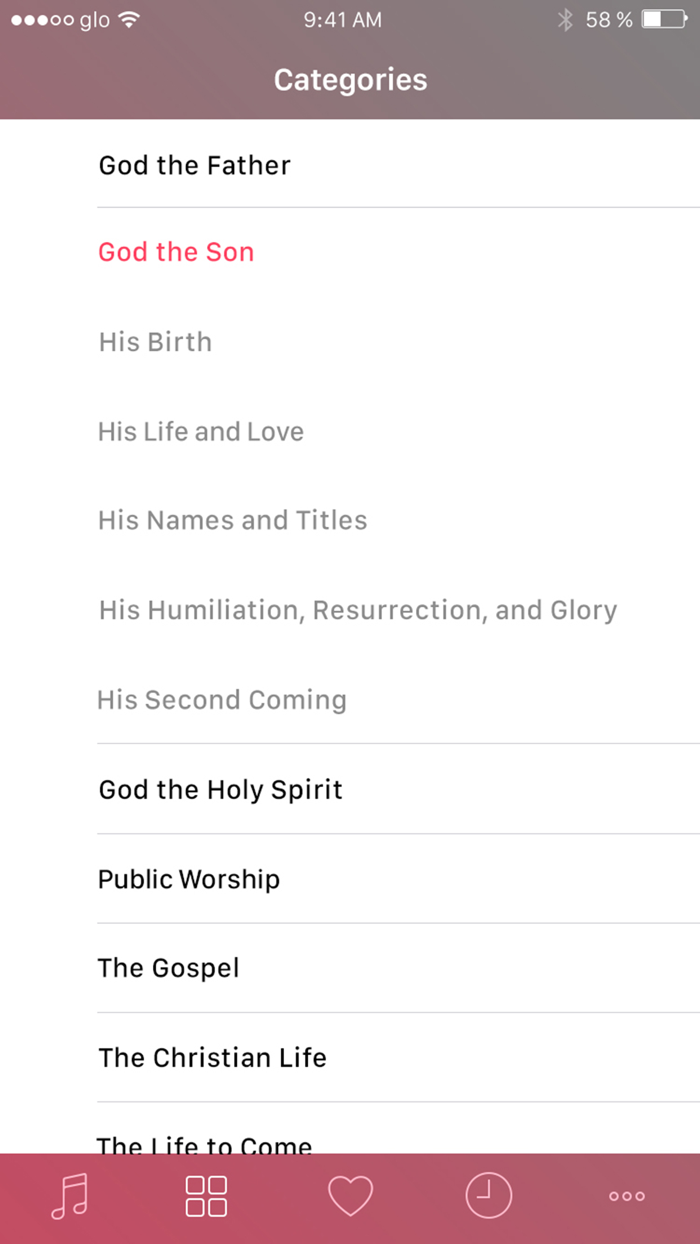Viewport: 700px width, 1244px height.
Task: Open The Christian Life category
Action: click(212, 1058)
